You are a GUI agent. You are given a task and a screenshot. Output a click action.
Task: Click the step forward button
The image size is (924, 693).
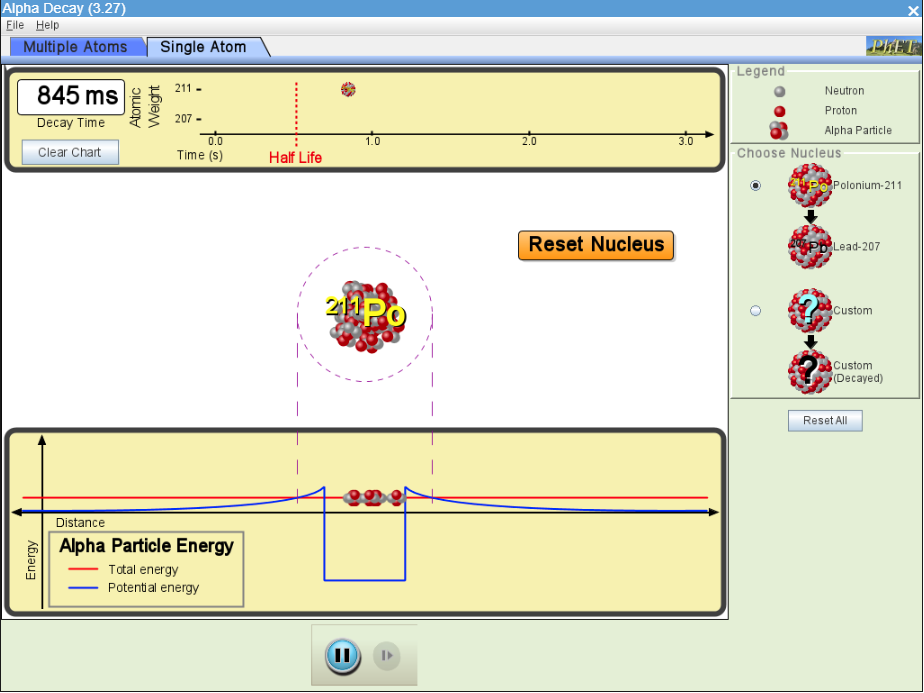(x=387, y=656)
